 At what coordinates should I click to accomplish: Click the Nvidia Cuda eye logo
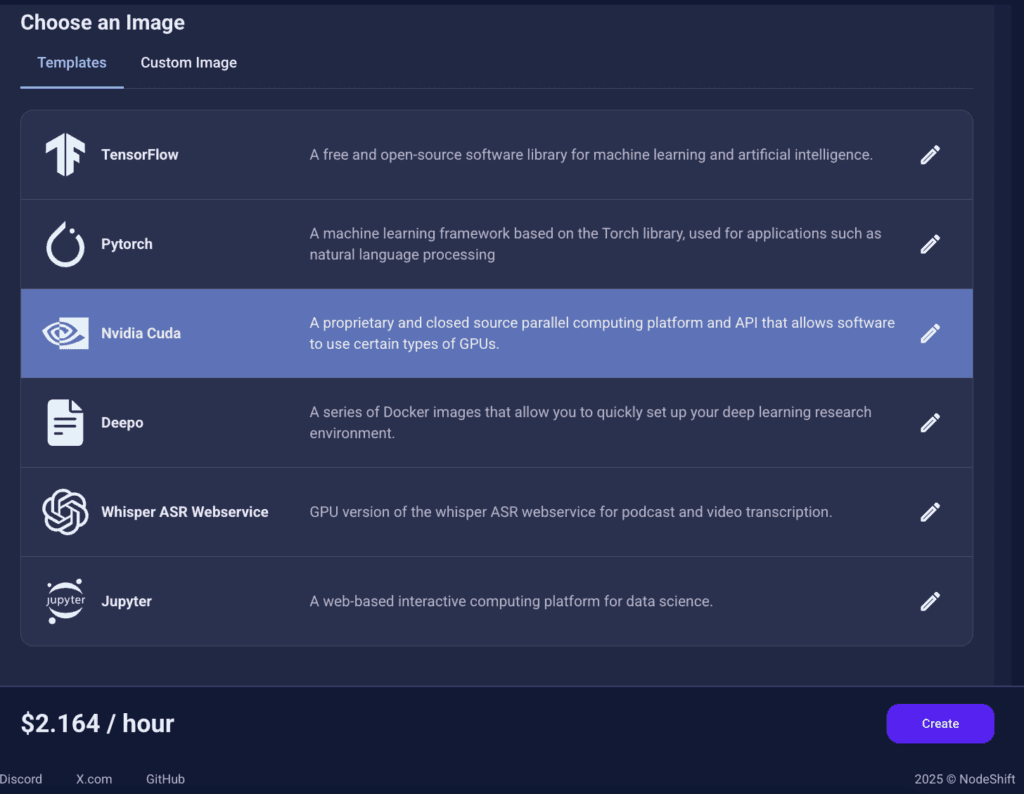point(65,333)
